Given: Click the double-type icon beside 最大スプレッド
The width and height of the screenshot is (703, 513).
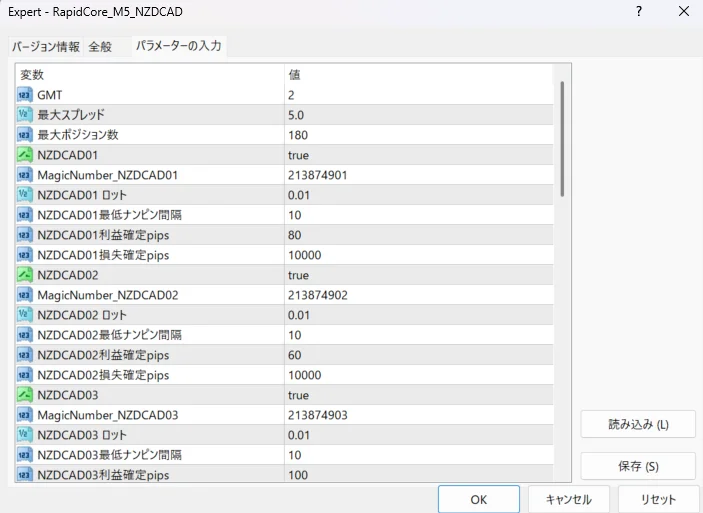Looking at the screenshot, I should click(x=25, y=115).
